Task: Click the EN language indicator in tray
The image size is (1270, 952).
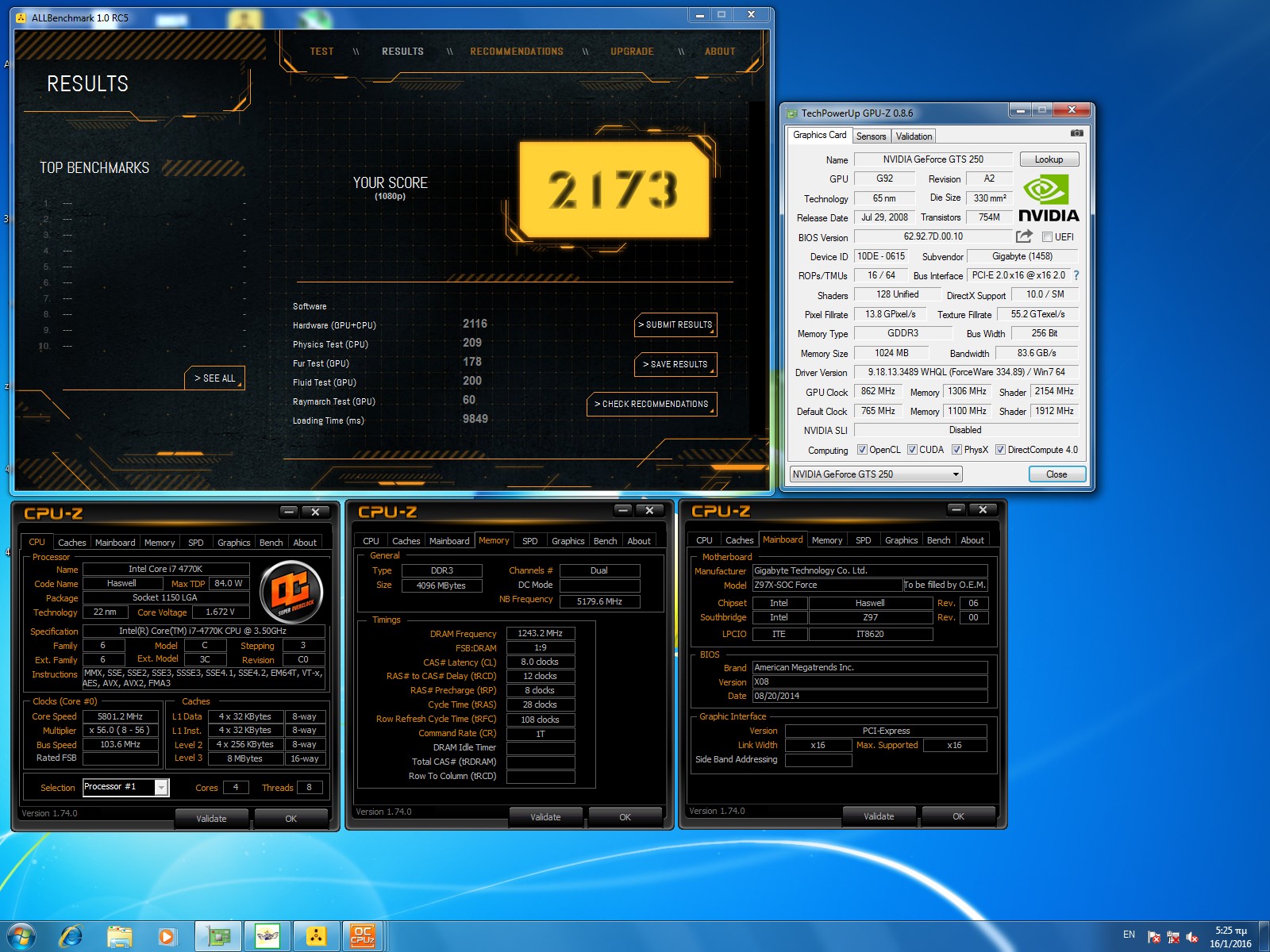Action: point(1129,935)
